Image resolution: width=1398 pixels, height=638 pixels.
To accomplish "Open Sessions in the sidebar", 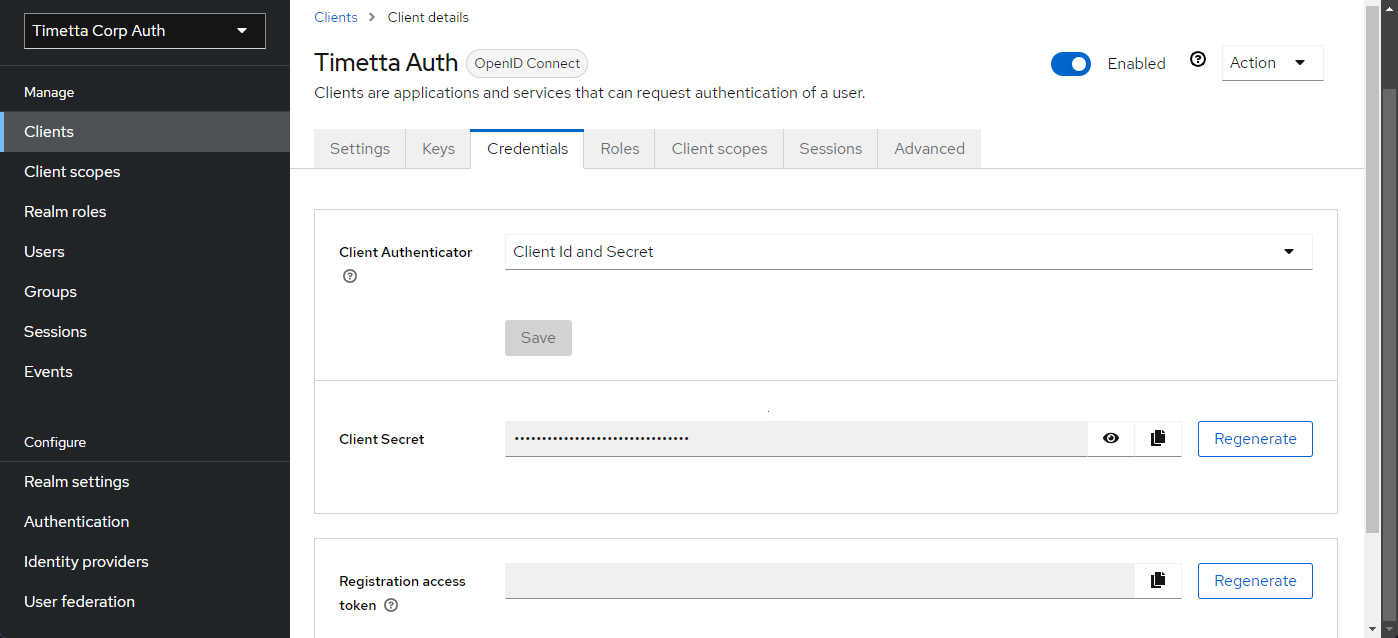I will coord(145,332).
